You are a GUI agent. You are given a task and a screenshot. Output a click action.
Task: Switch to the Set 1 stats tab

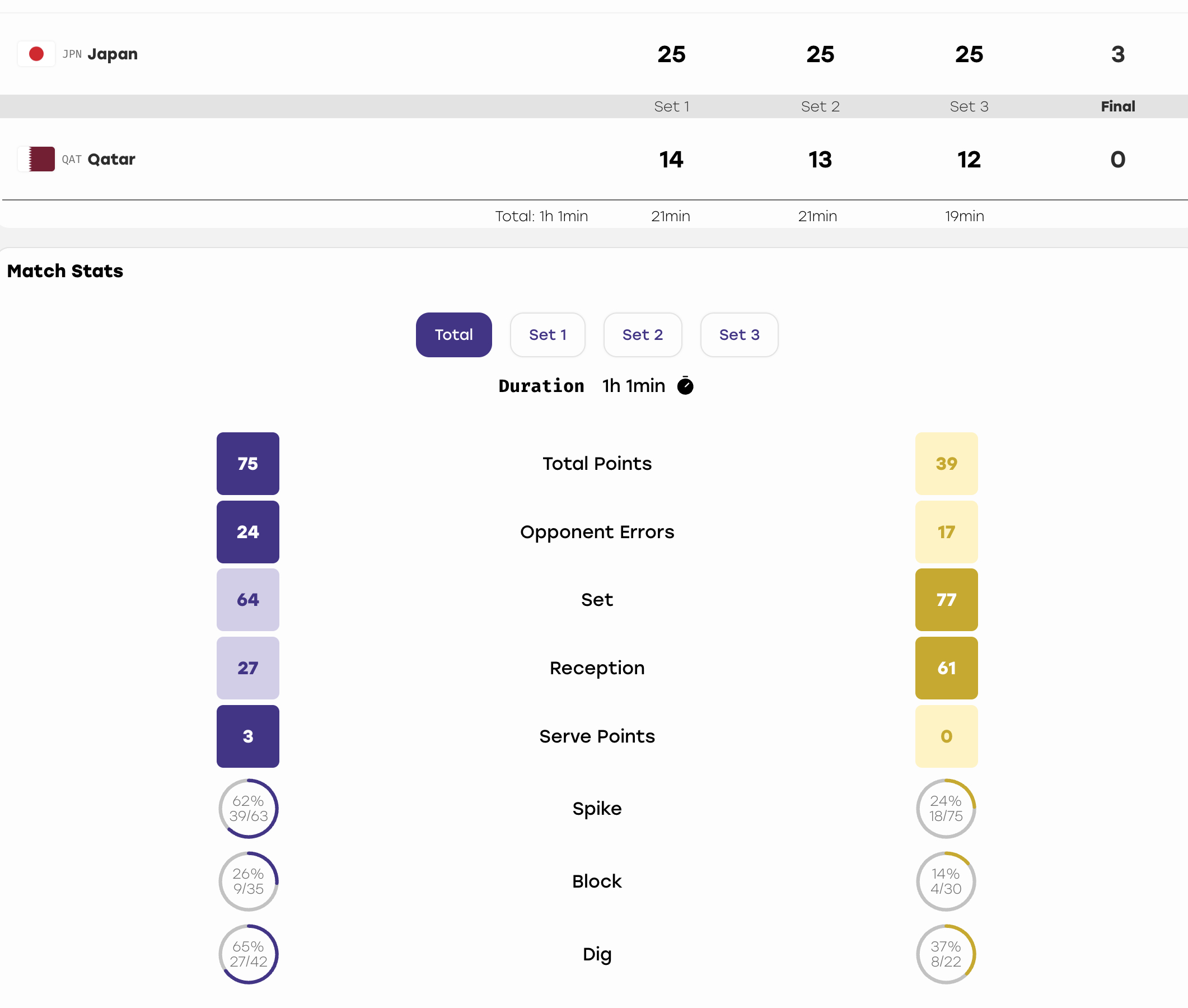click(547, 335)
